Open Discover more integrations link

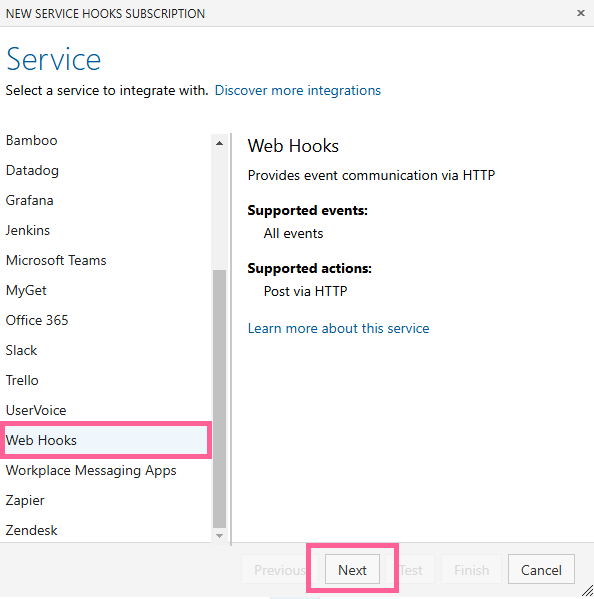(x=298, y=91)
